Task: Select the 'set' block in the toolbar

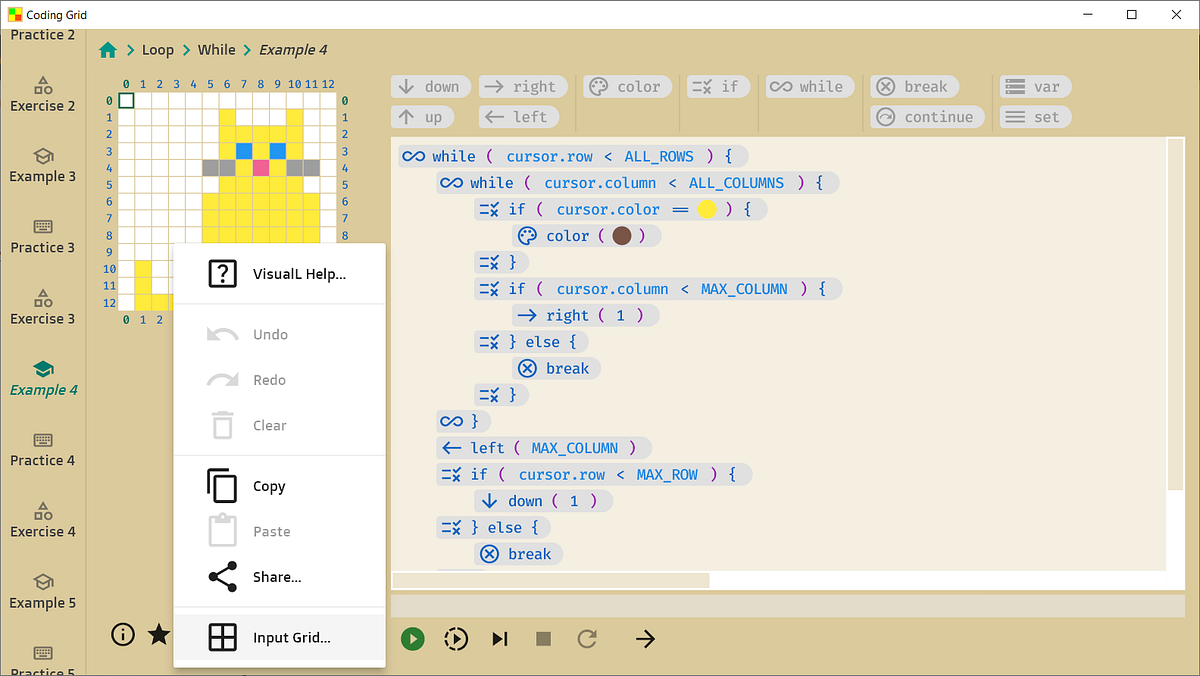Action: pyautogui.click(x=1035, y=116)
